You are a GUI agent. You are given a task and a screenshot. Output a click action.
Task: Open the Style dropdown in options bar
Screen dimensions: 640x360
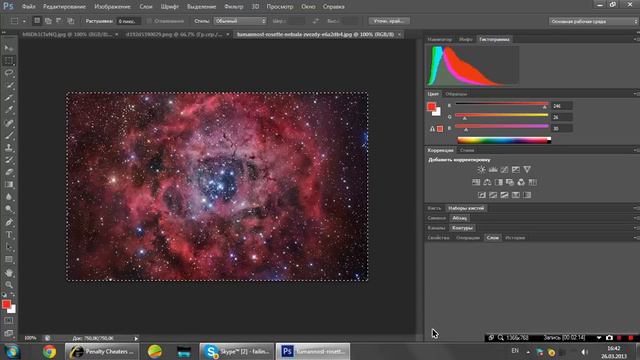(x=240, y=21)
